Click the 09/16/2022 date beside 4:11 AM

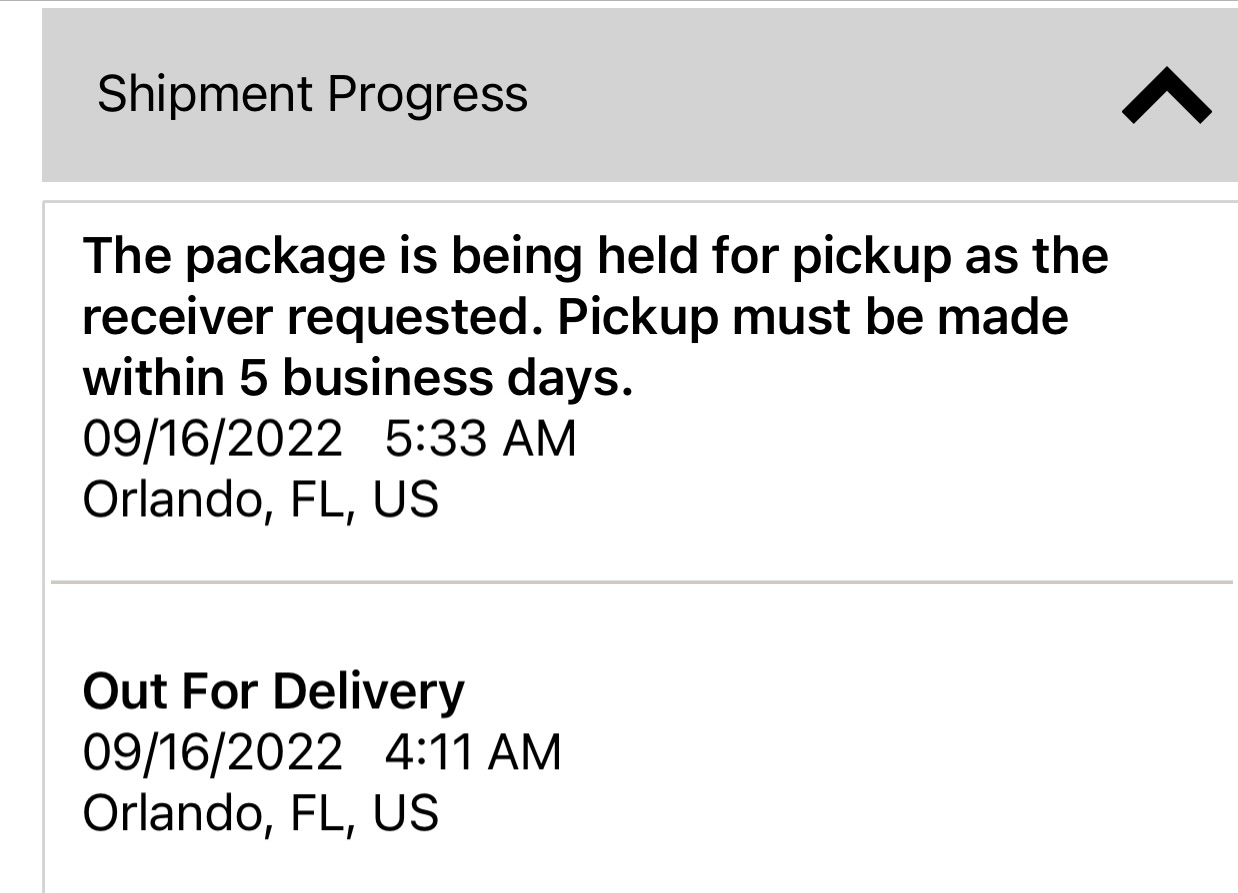(212, 752)
